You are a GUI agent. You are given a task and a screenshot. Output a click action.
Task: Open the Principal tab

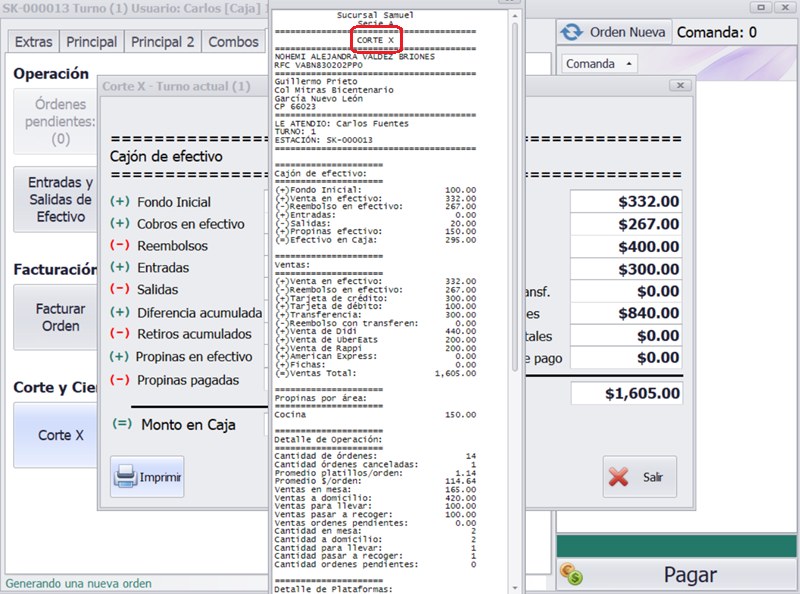(x=92, y=42)
